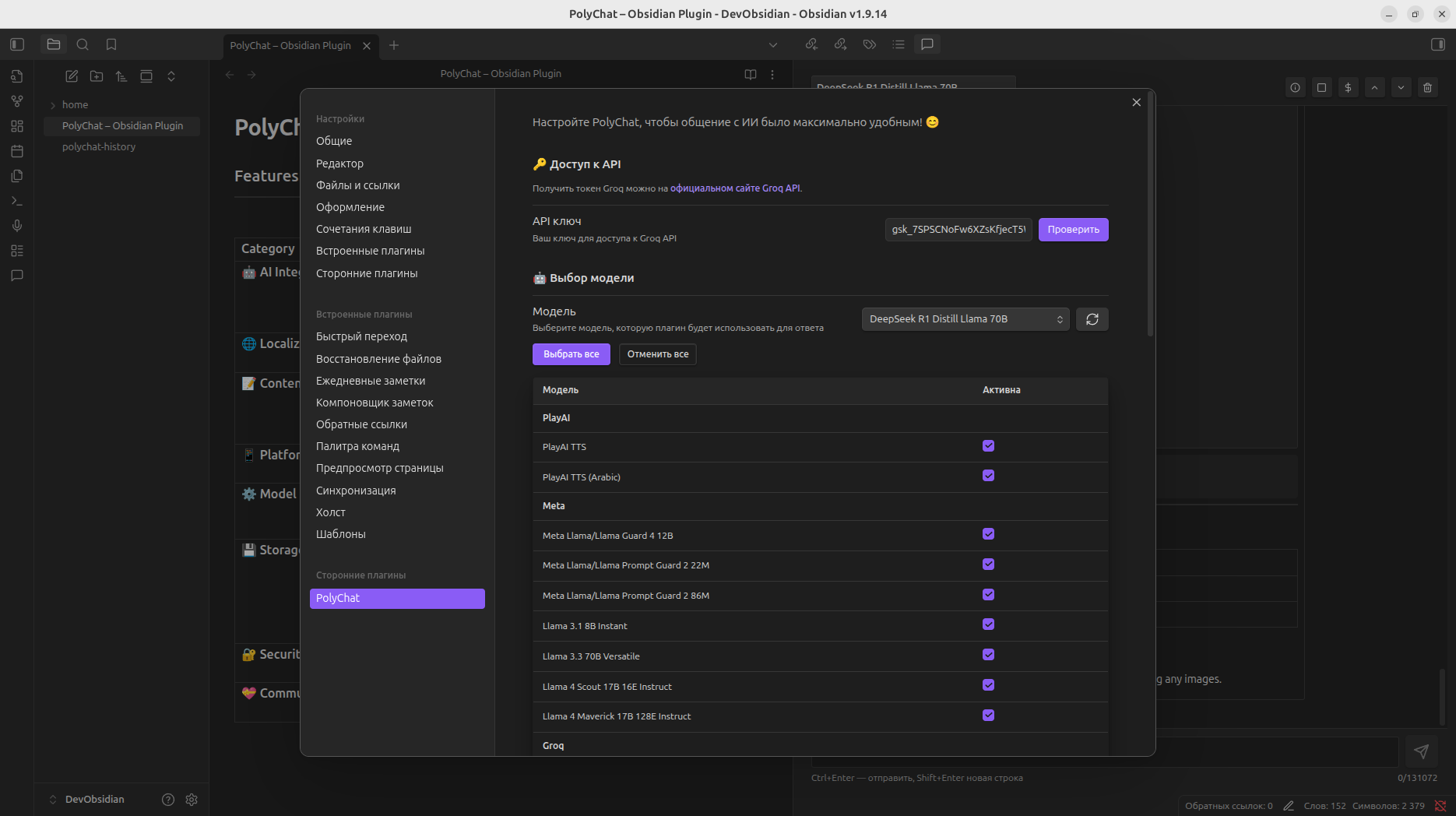Toggle Meta Llama/Llama Guard 4 12B active state
This screenshot has width=1456, height=816.
pyautogui.click(x=988, y=534)
